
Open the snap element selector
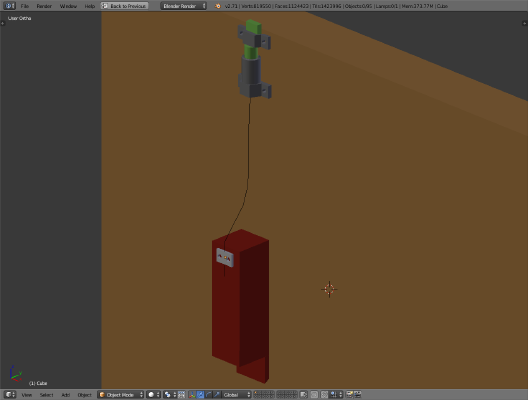pos(336,395)
